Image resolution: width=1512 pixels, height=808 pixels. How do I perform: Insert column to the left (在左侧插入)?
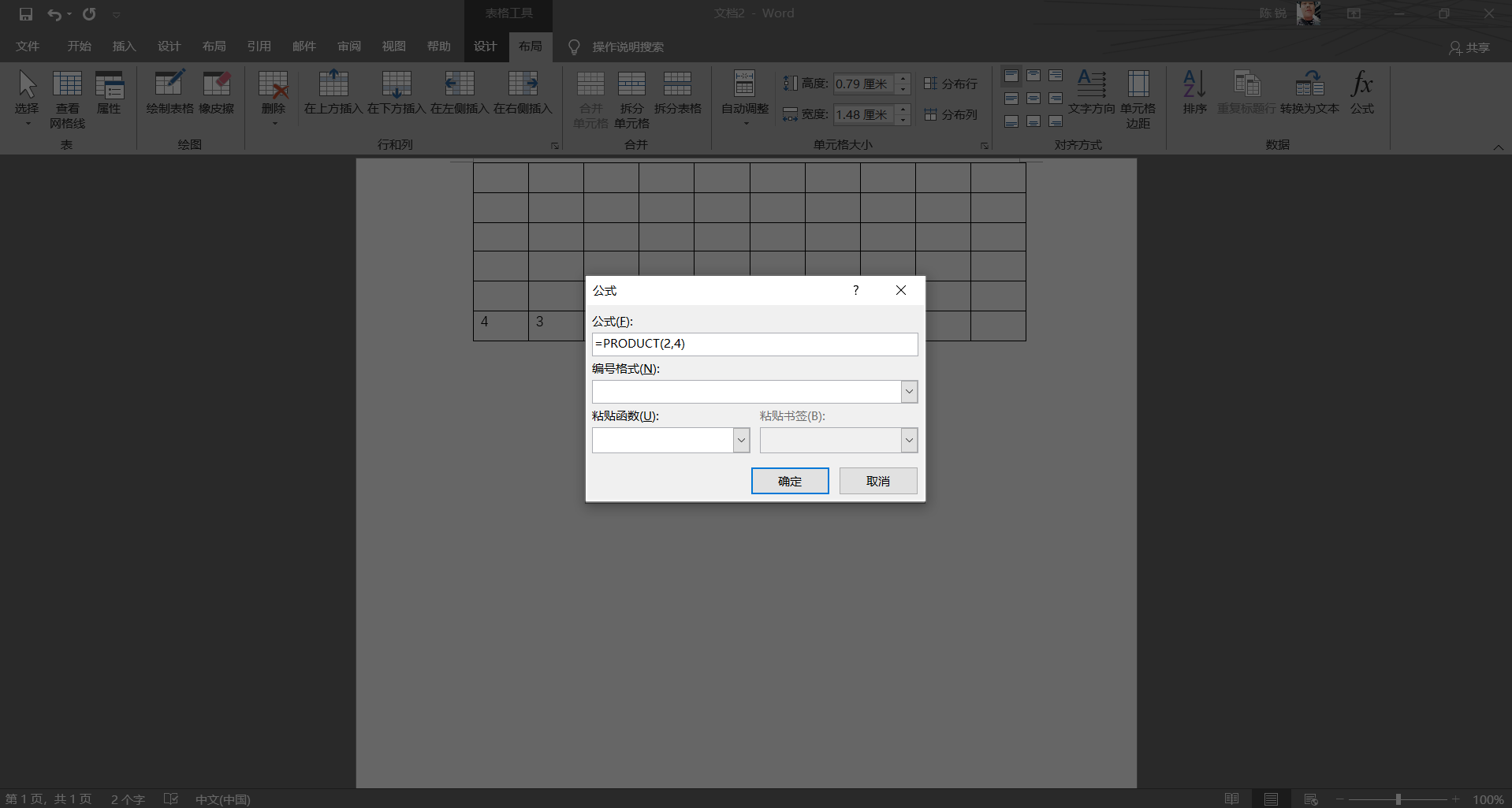[x=460, y=92]
